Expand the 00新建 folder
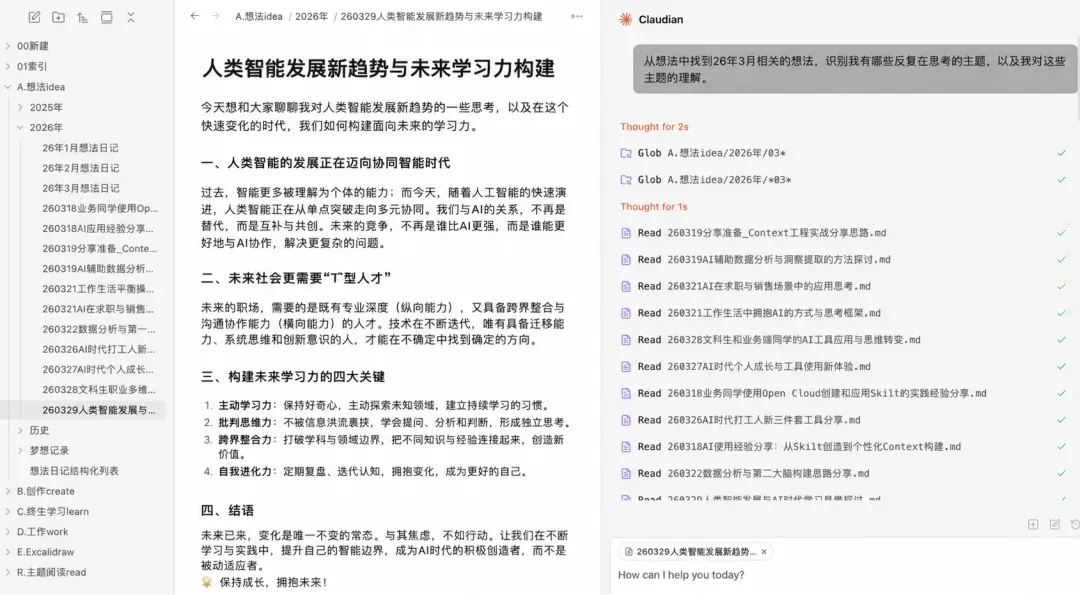The image size is (1080, 595). click(8, 46)
